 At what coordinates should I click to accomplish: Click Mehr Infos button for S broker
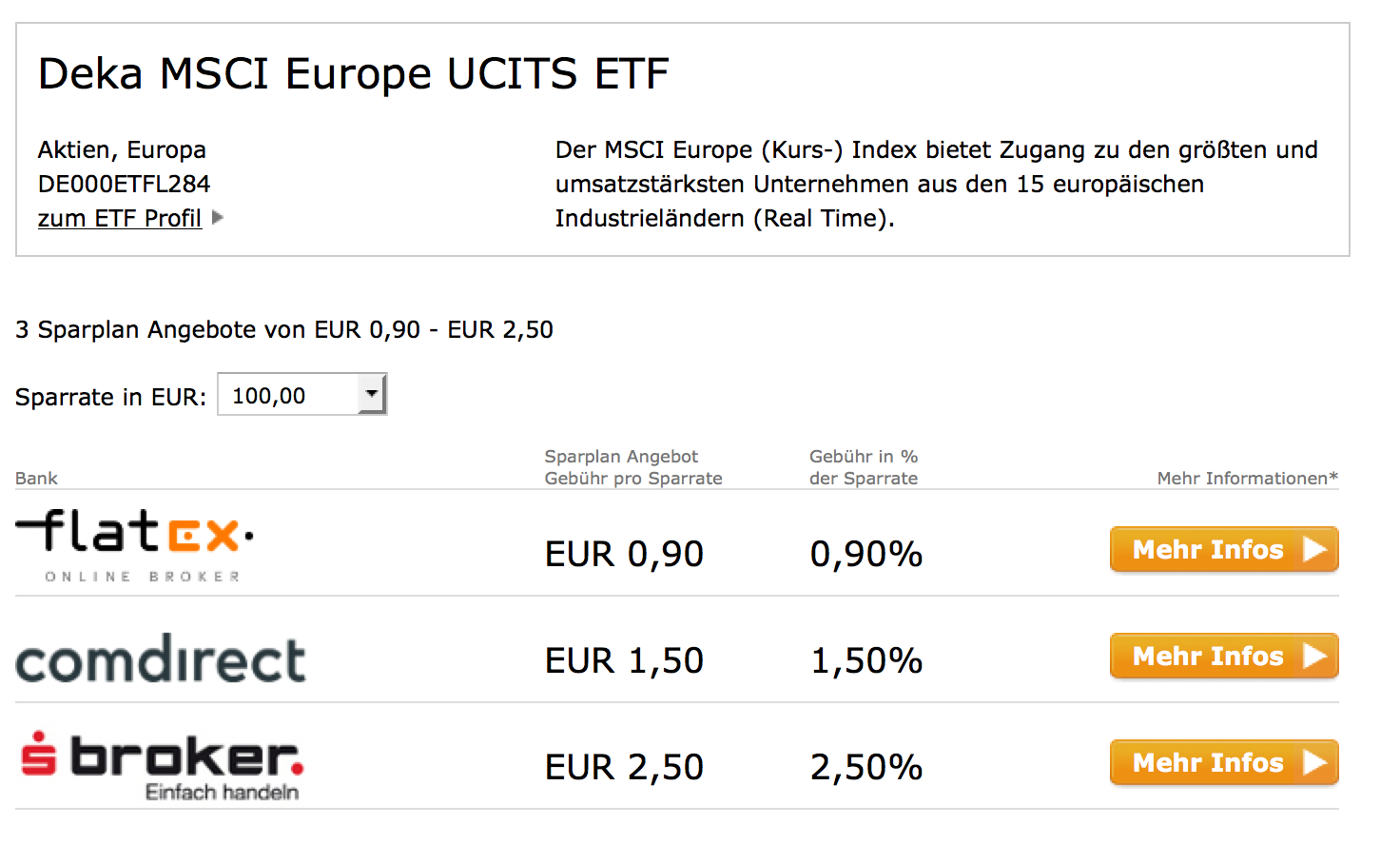(x=1223, y=763)
